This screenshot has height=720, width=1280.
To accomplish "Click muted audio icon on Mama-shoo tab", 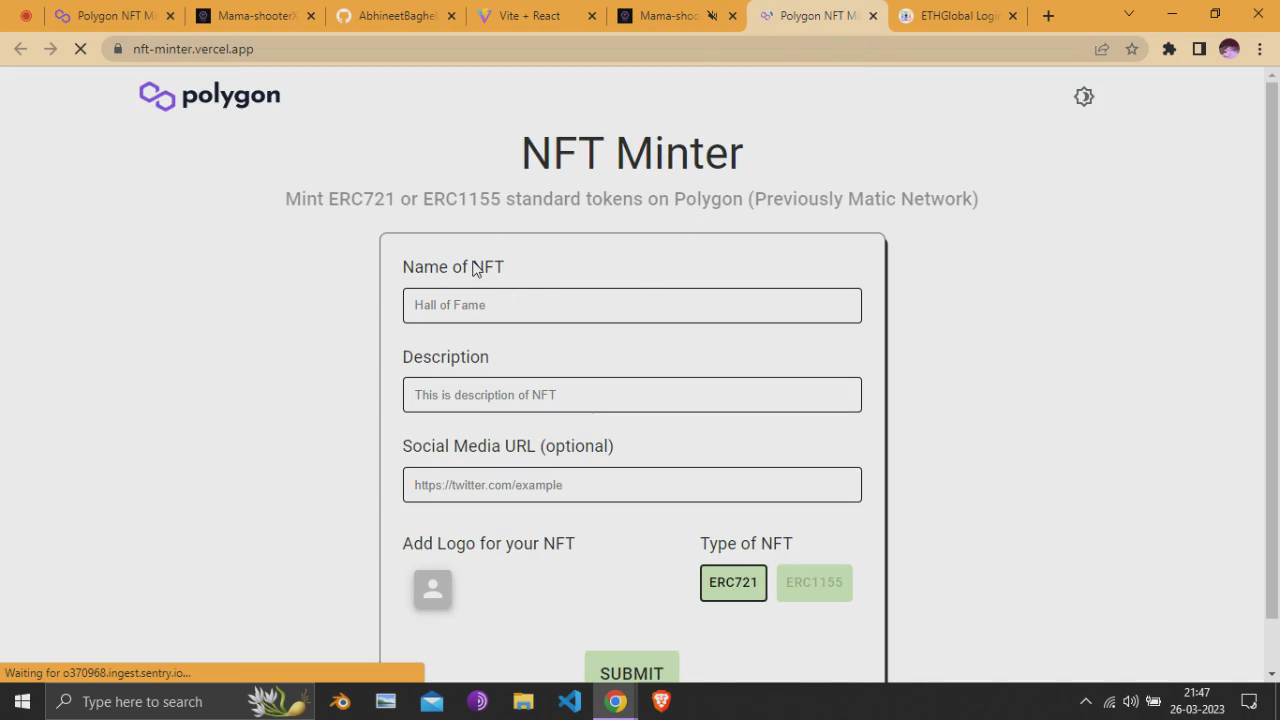I will point(712,16).
